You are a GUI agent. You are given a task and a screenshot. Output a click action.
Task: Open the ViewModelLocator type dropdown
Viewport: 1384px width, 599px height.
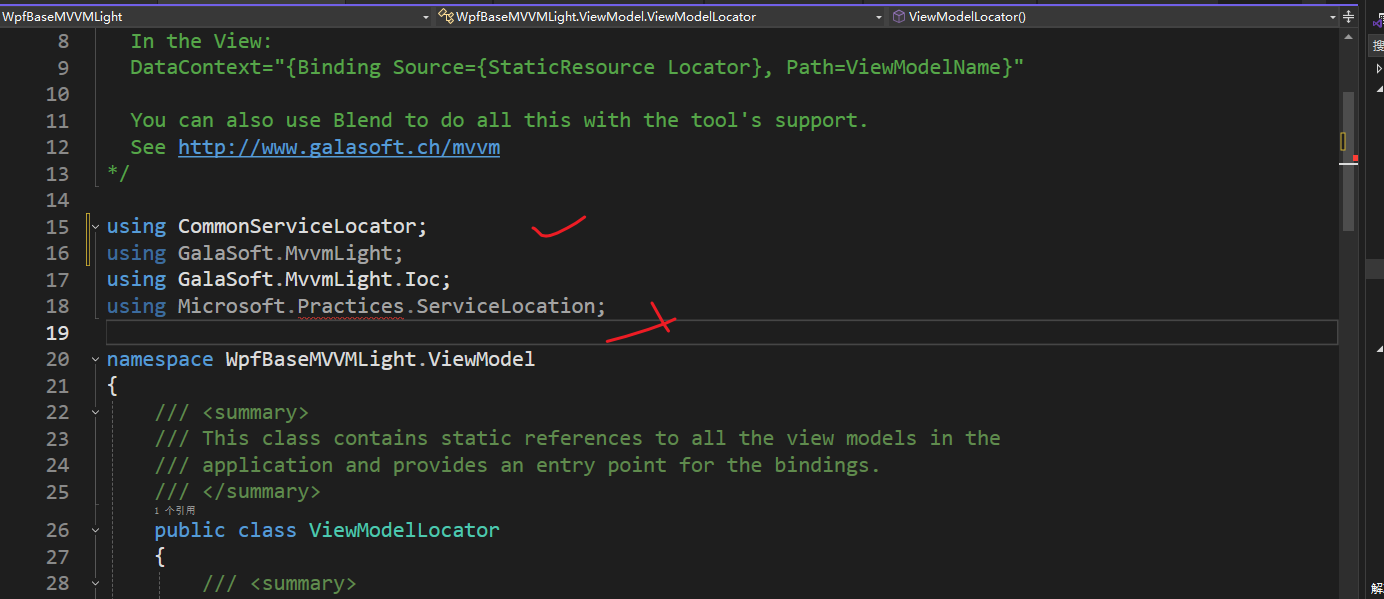tap(878, 16)
